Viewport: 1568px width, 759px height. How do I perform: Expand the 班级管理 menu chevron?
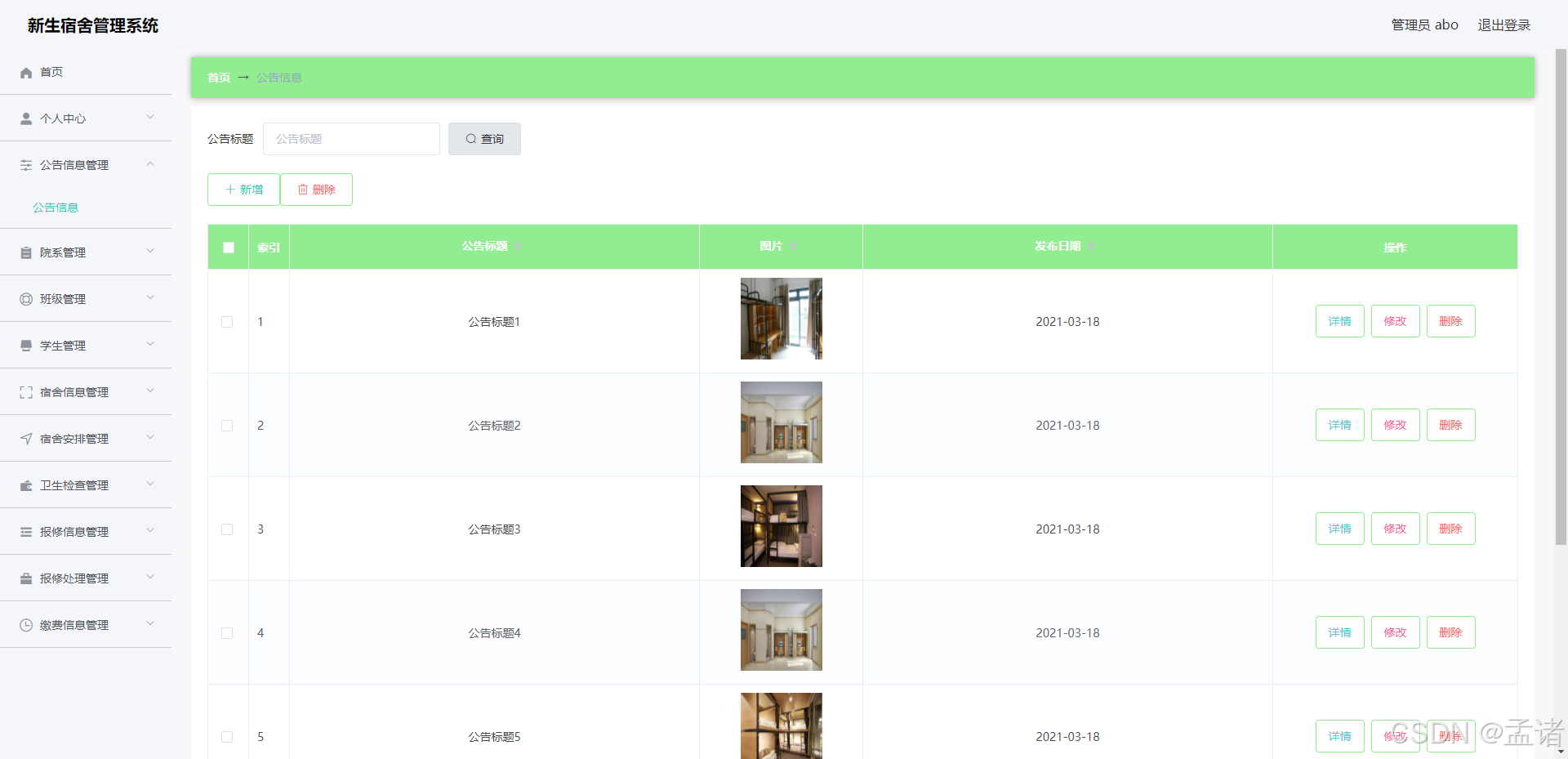click(x=150, y=298)
